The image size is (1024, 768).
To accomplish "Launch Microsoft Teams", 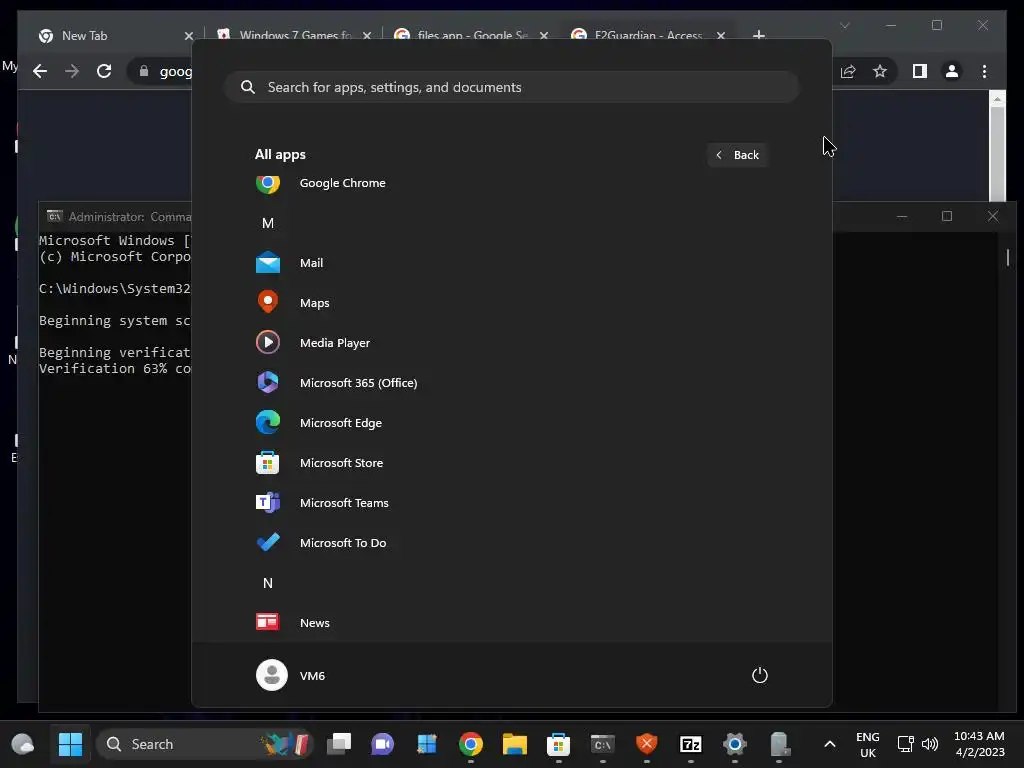I will coord(511,503).
